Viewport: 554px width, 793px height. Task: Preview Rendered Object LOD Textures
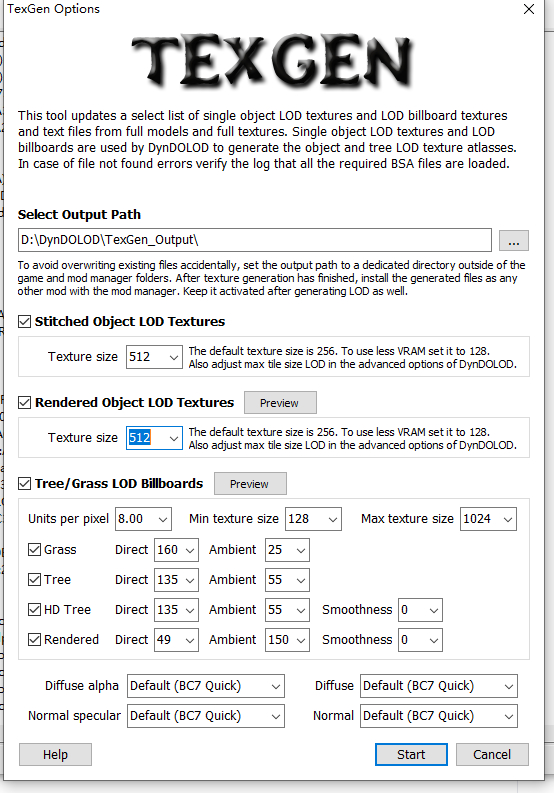(x=280, y=403)
